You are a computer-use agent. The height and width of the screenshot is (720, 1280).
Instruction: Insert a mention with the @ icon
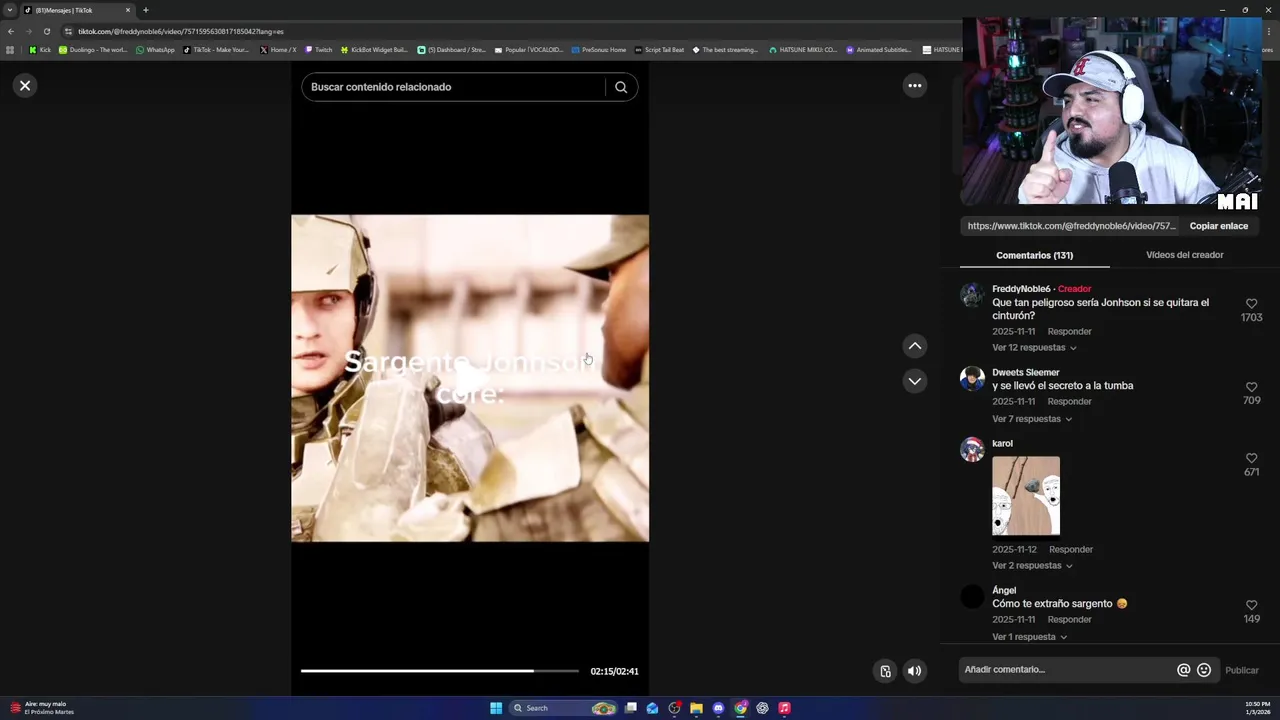[1183, 670]
